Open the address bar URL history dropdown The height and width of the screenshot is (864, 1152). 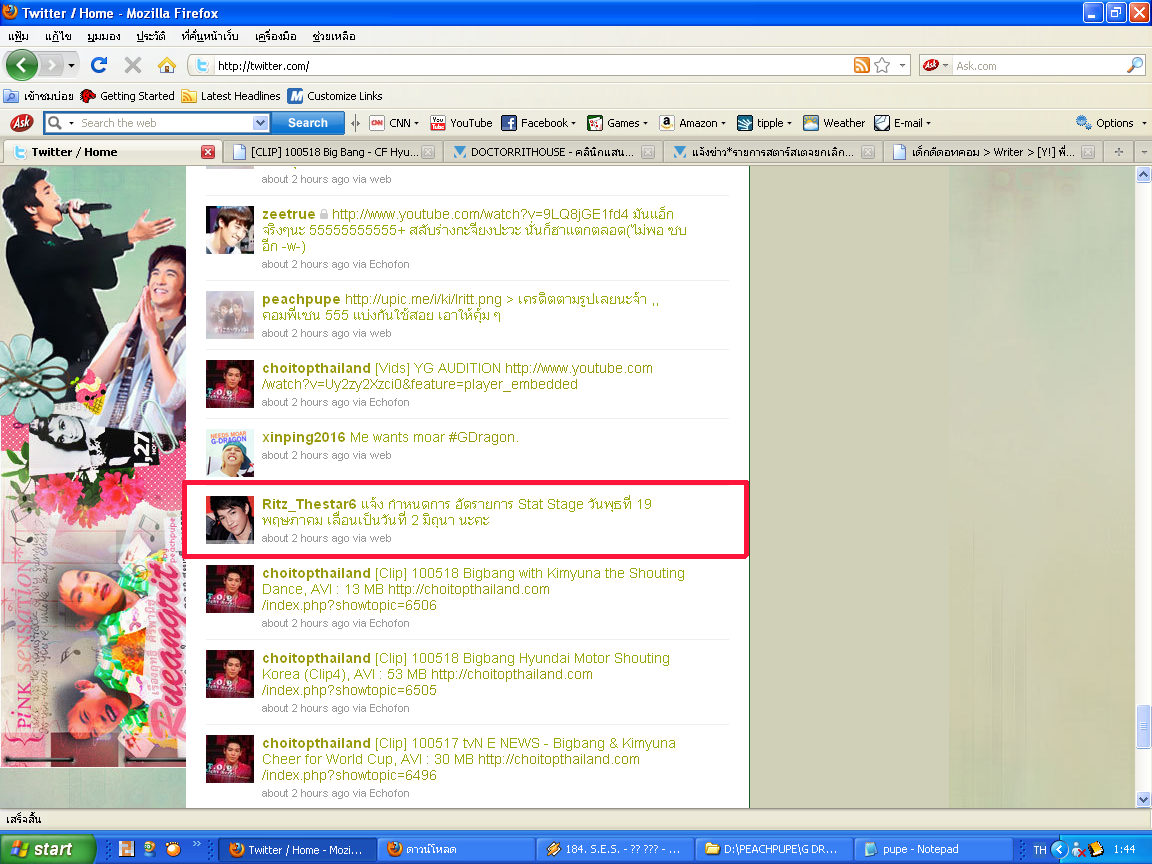pyautogui.click(x=902, y=65)
